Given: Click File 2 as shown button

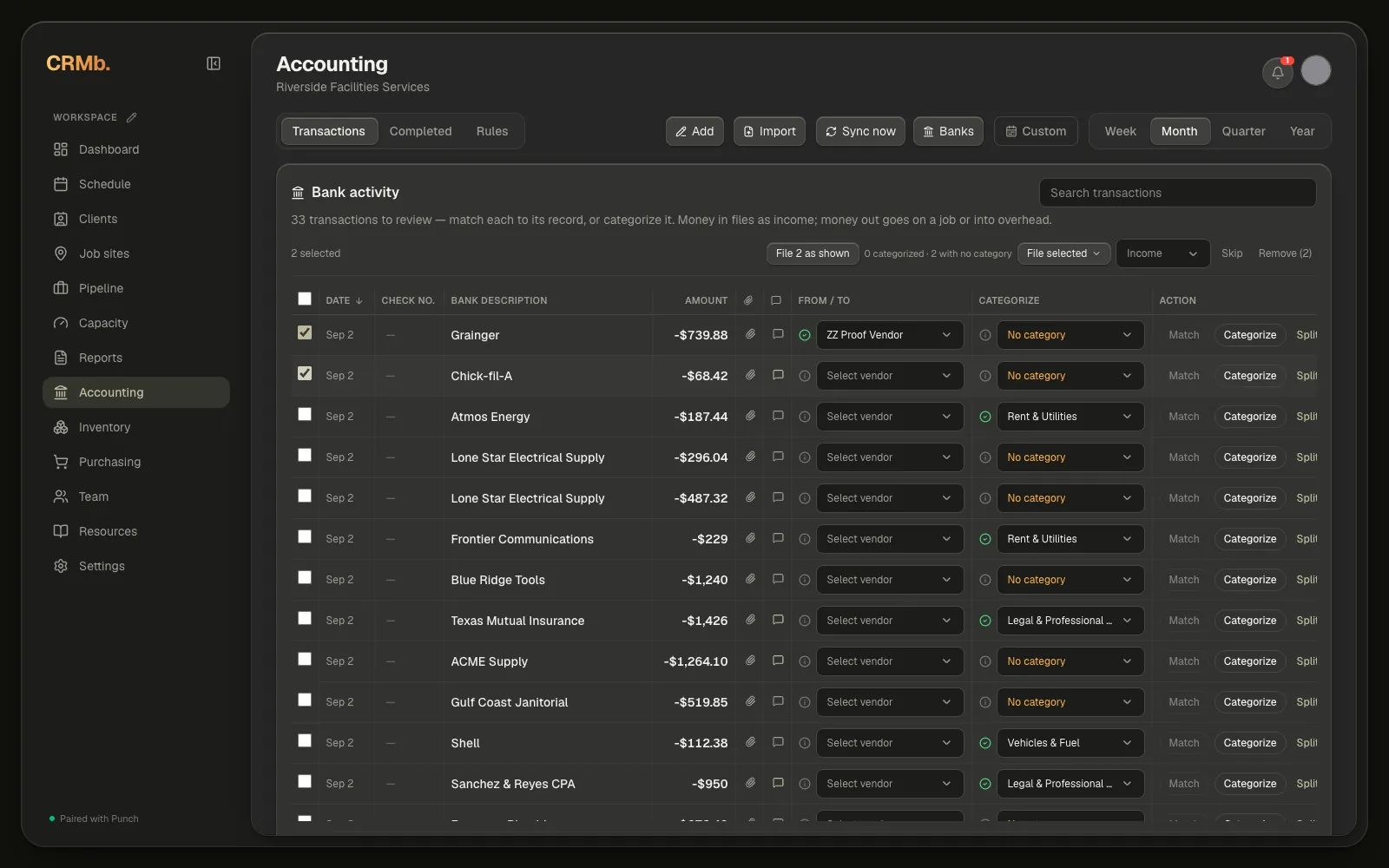Looking at the screenshot, I should pos(813,253).
